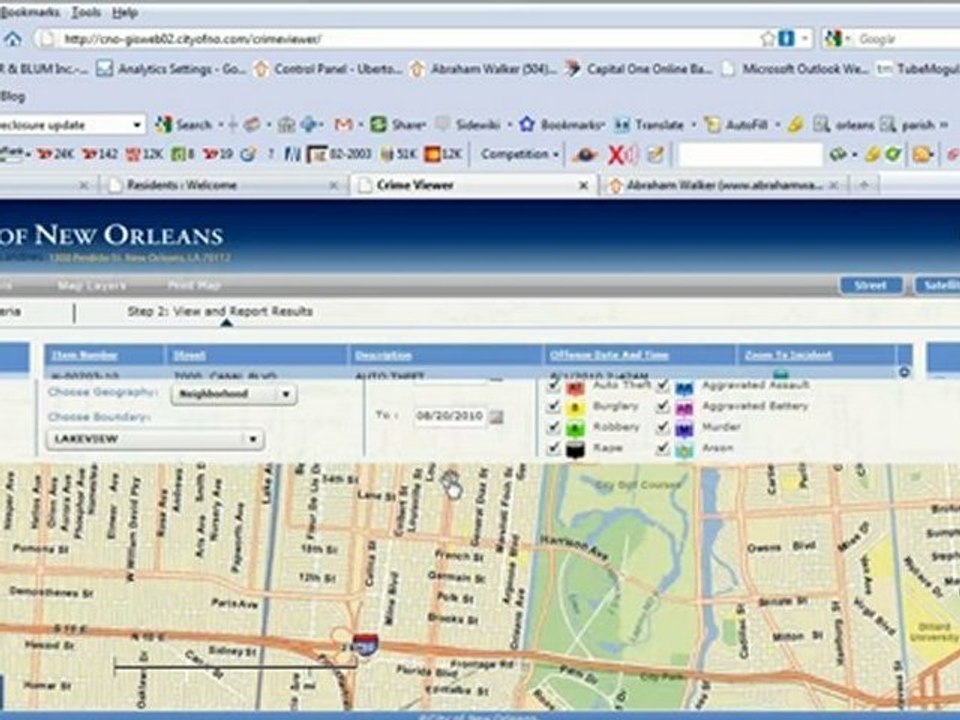The height and width of the screenshot is (720, 960).
Task: Click the Street column header
Action: pos(189,355)
